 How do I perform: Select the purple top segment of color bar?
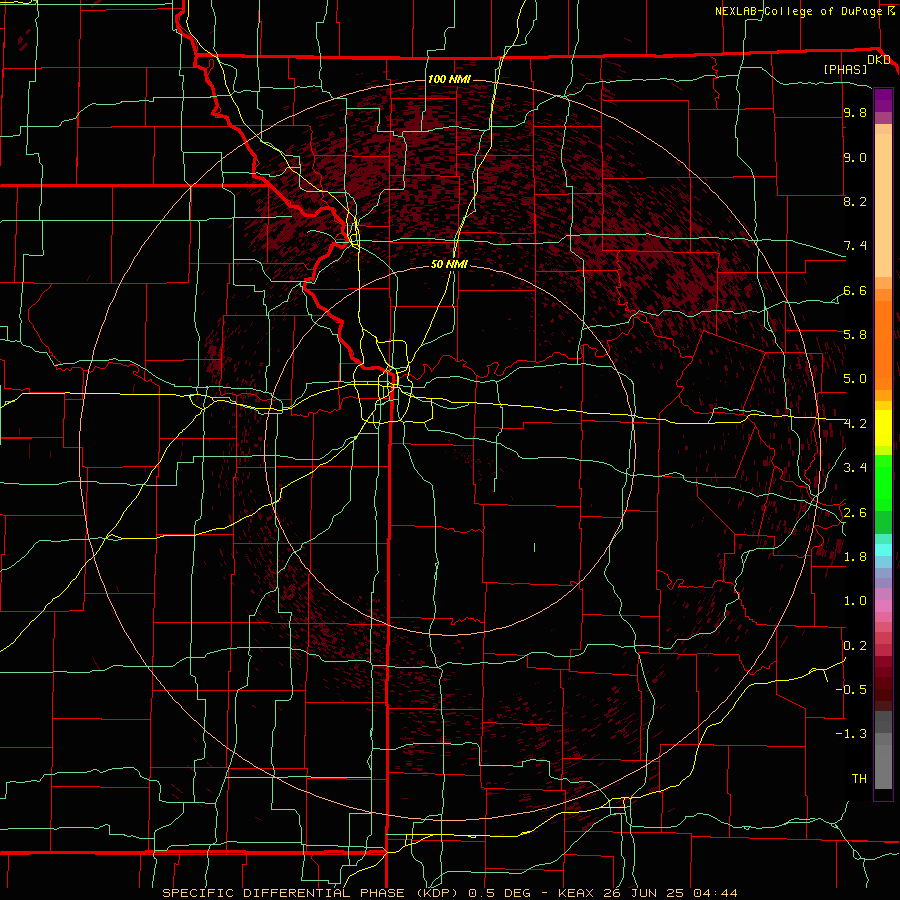883,100
